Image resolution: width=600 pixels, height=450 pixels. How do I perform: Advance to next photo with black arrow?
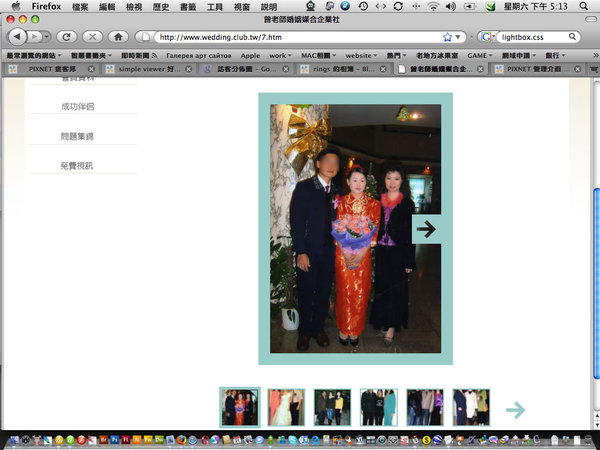click(x=426, y=229)
